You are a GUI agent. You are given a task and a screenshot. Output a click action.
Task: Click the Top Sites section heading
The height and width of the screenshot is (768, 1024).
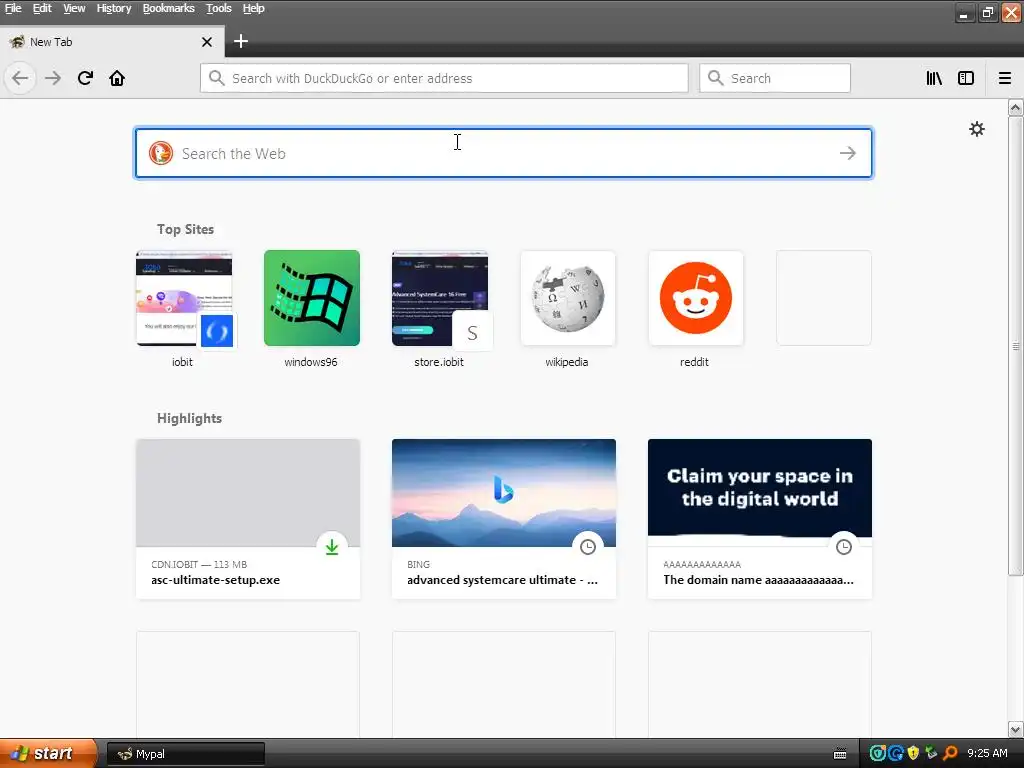tap(185, 229)
